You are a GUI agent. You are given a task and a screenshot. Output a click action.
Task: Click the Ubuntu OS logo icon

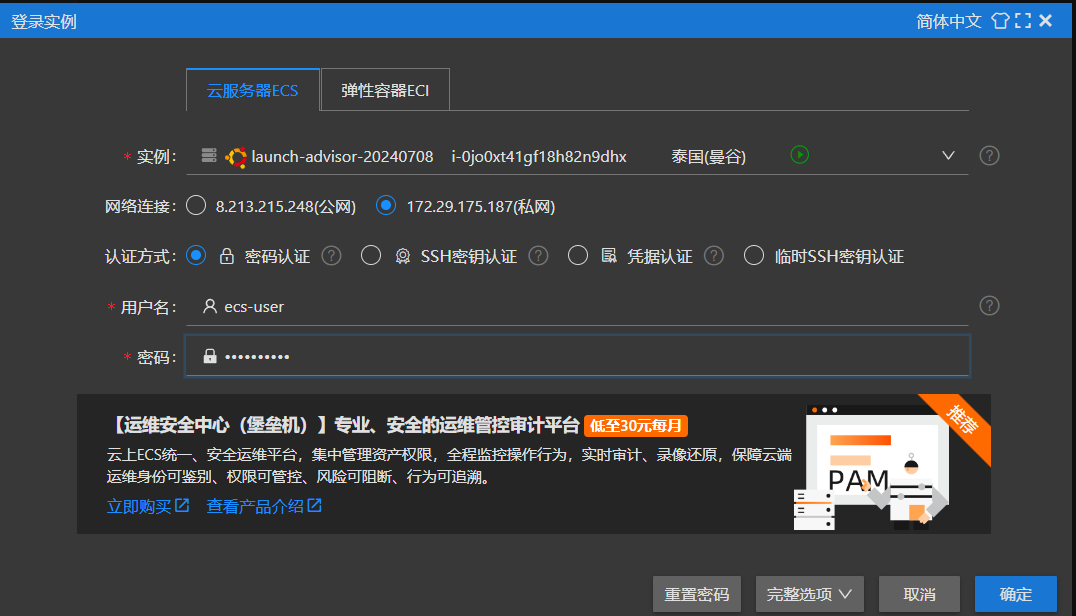[x=237, y=157]
